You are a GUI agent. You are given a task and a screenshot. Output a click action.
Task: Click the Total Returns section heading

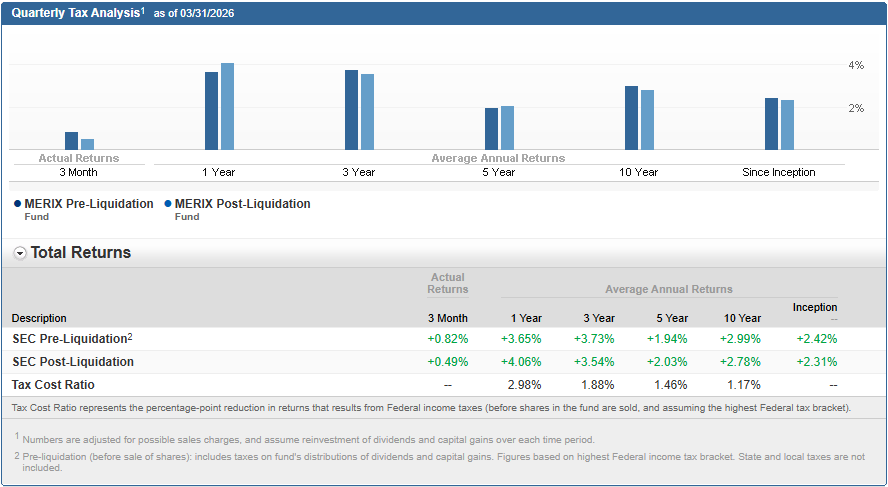click(x=81, y=253)
